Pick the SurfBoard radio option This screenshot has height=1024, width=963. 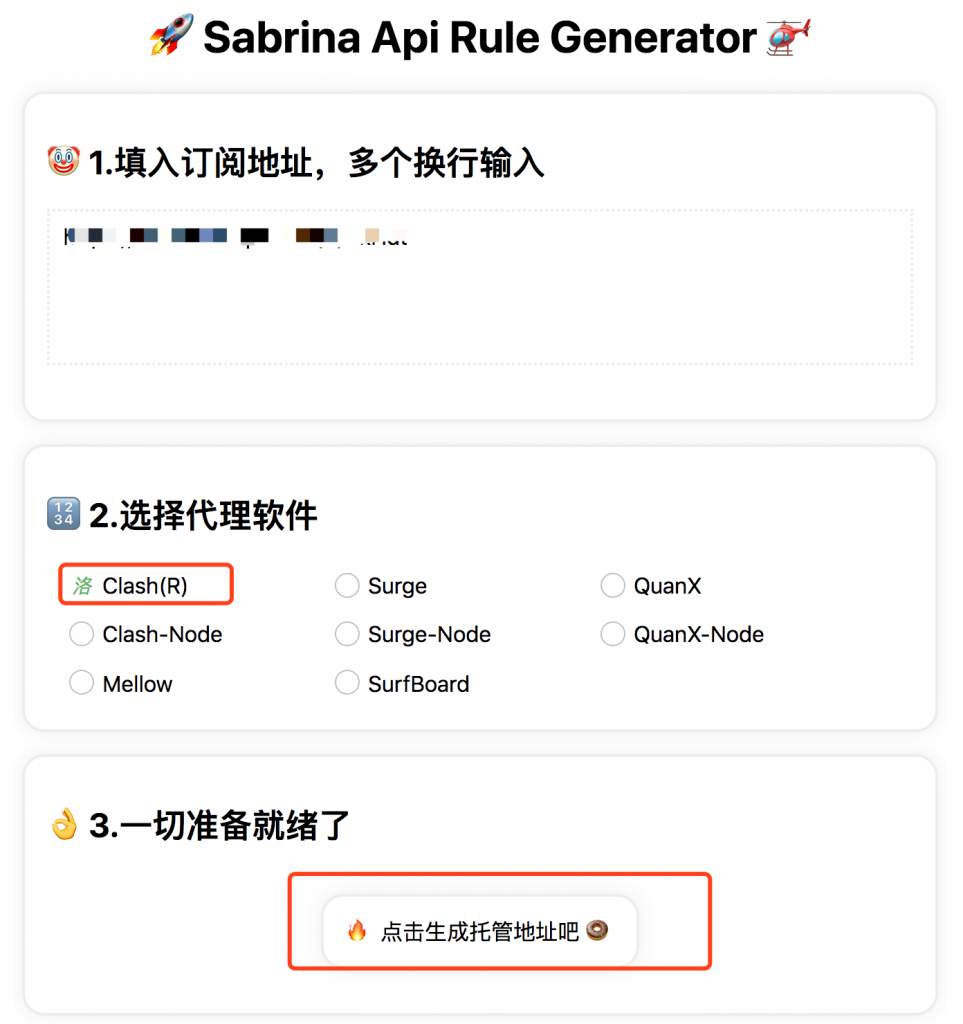point(347,683)
